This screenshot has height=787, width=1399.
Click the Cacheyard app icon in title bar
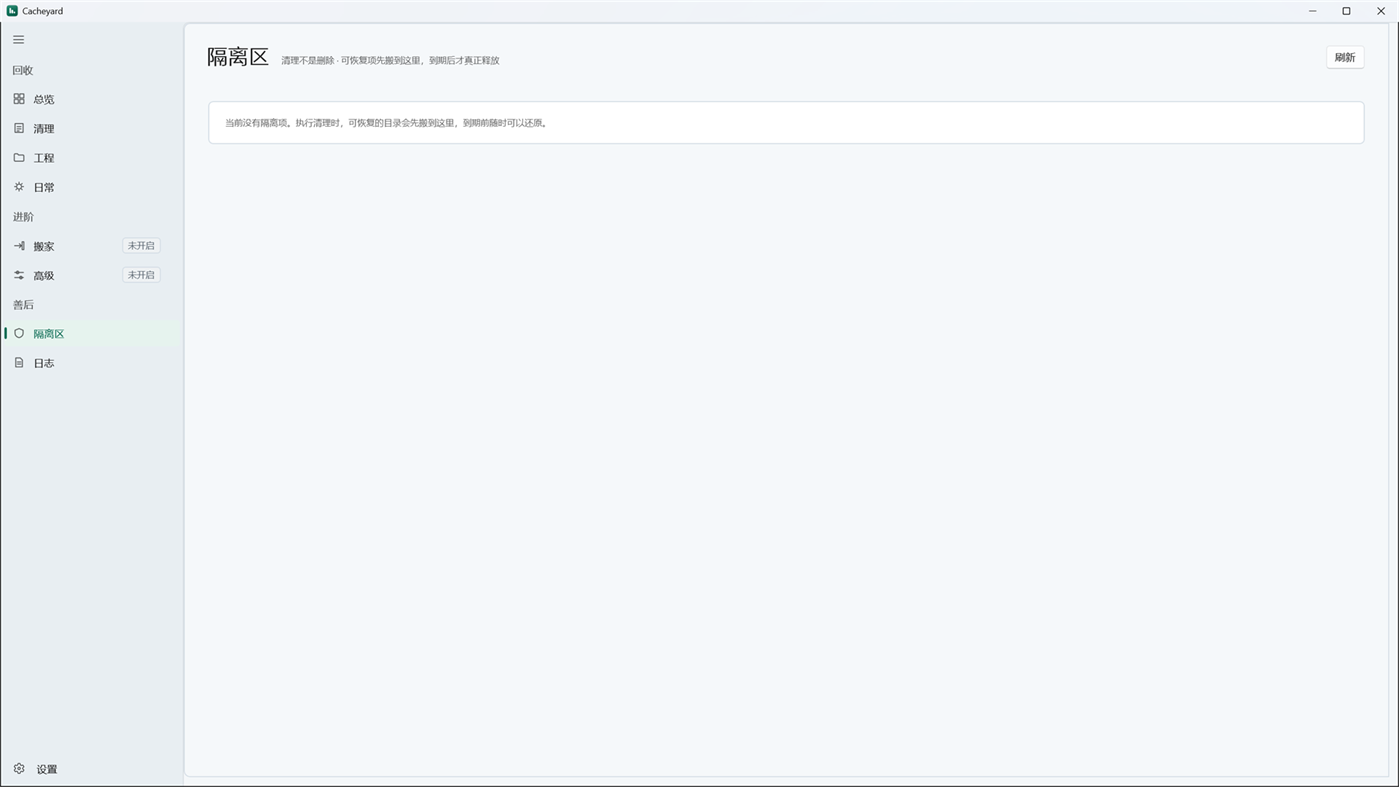(x=12, y=11)
